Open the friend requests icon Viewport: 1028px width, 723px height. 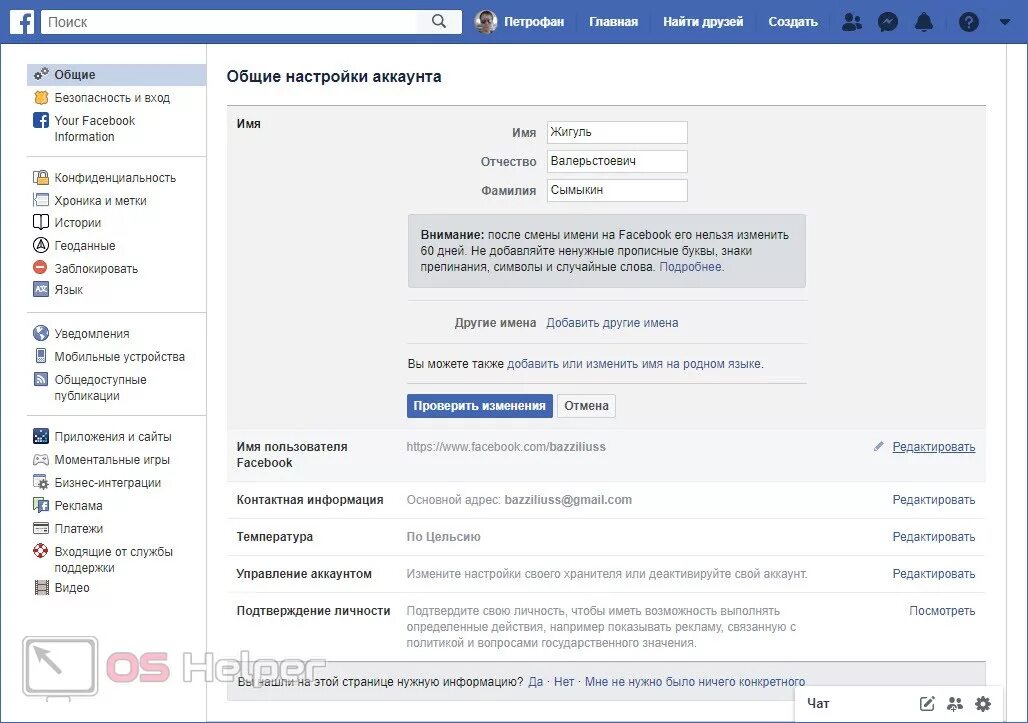pos(852,22)
